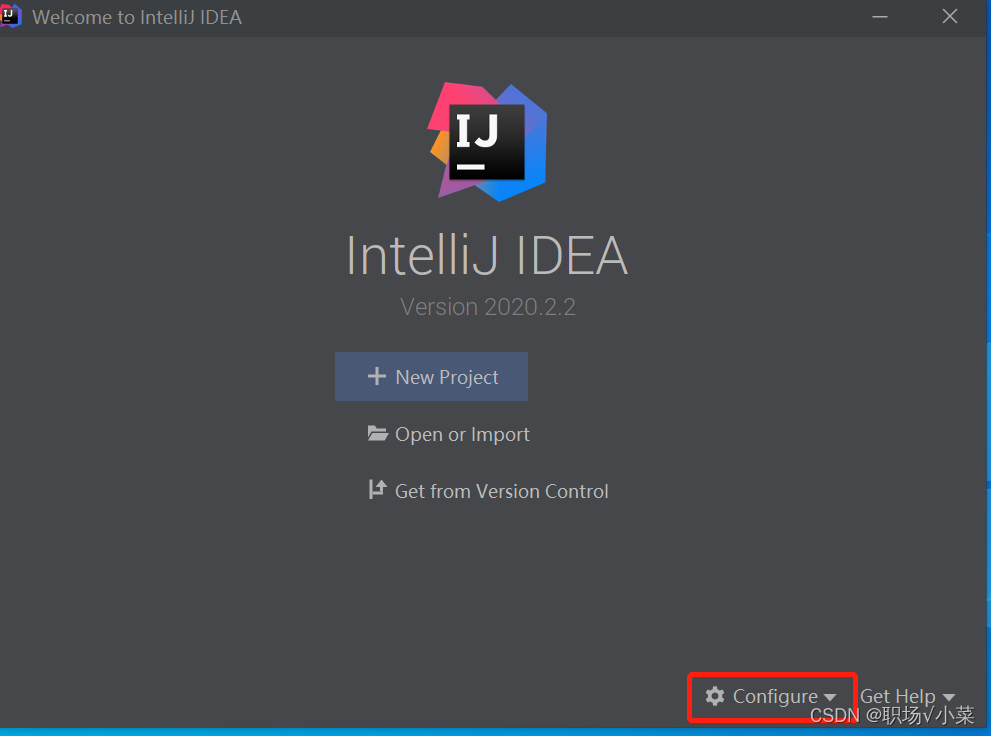Create a project with the New Project button
Viewport: 991px width, 736px height.
(431, 376)
